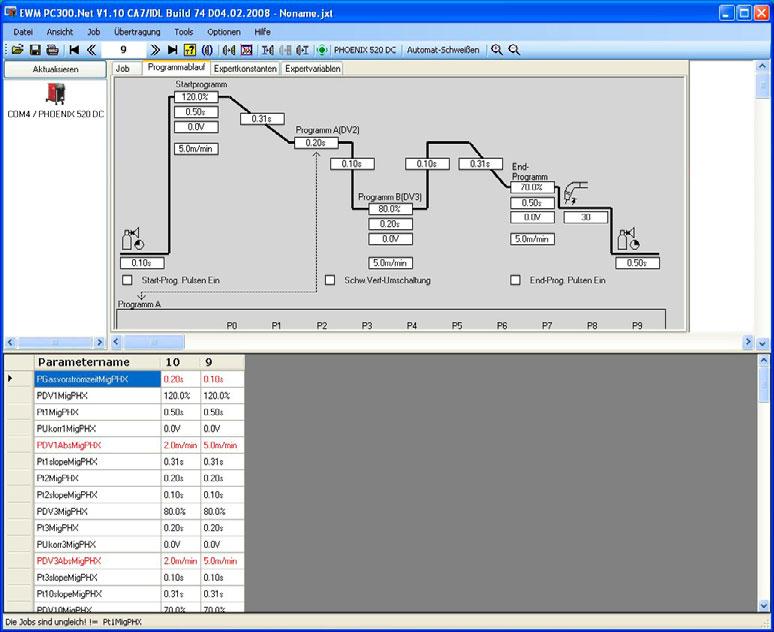
Task: Click the column header labeled 10
Action: (x=181, y=362)
